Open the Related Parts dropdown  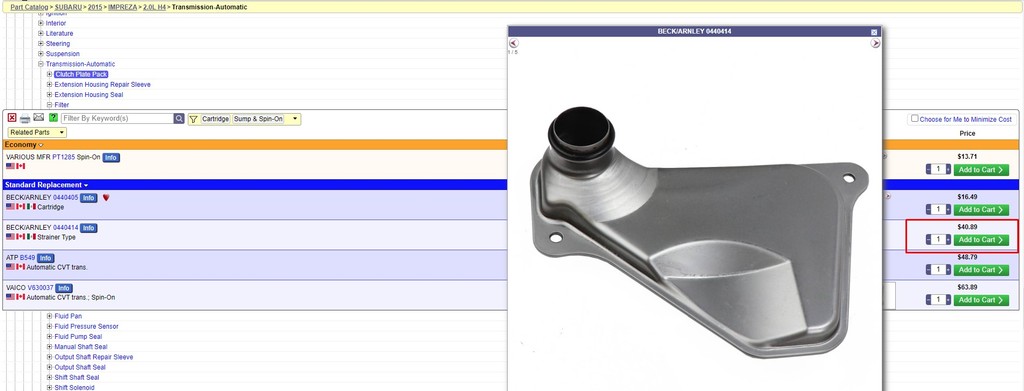[37, 133]
